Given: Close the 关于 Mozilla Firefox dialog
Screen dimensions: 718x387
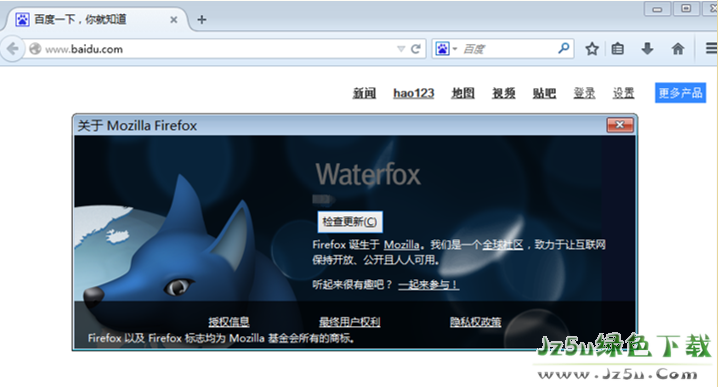Looking at the screenshot, I should tap(620, 125).
